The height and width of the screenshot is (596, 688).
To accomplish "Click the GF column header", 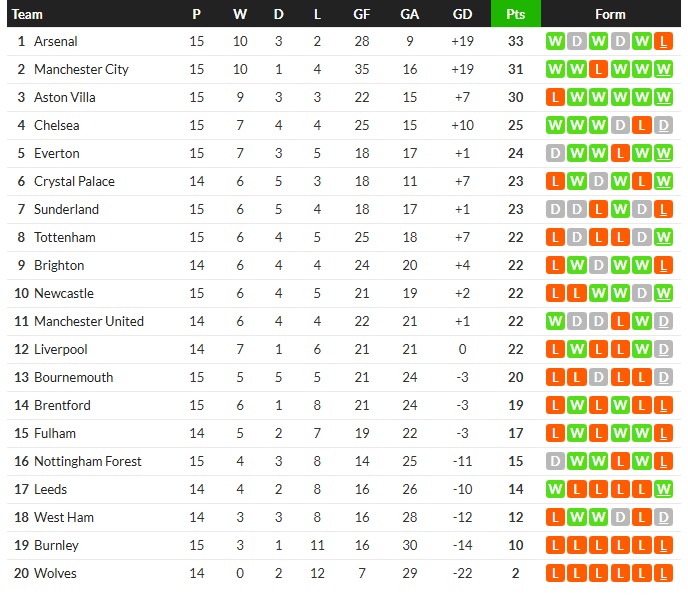I will tap(362, 14).
